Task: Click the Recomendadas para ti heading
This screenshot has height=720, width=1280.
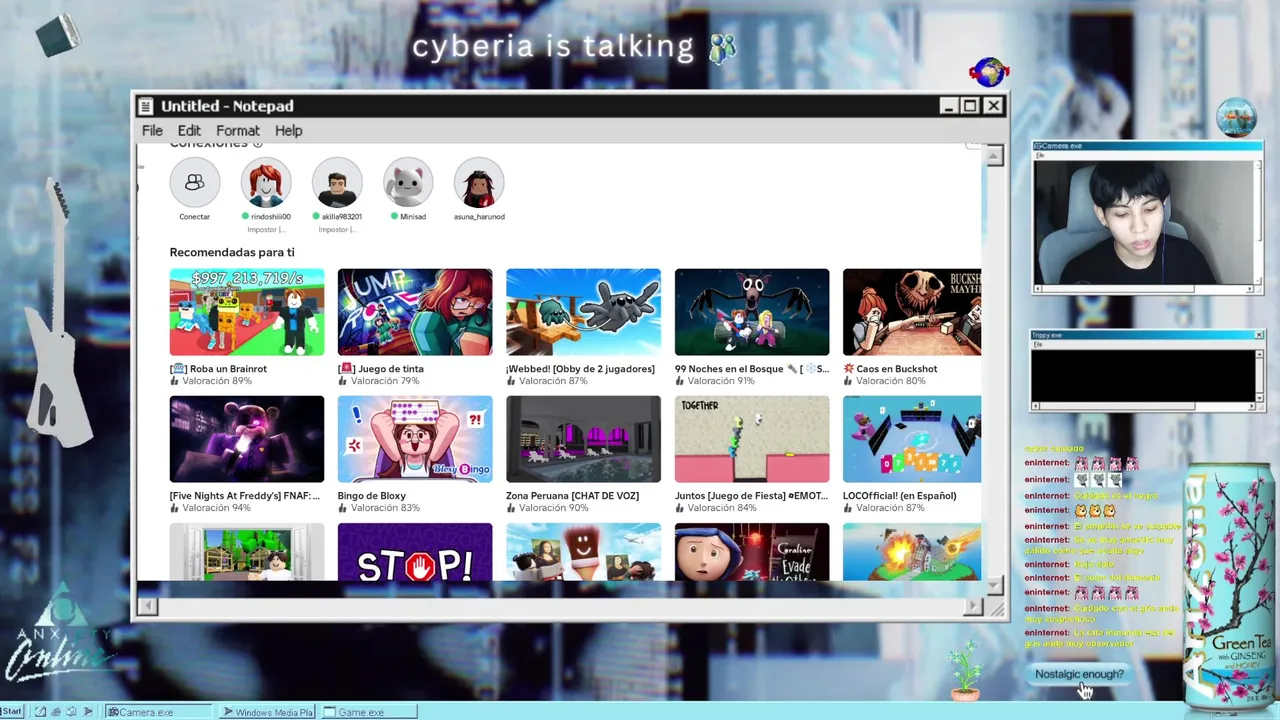Action: 232,252
